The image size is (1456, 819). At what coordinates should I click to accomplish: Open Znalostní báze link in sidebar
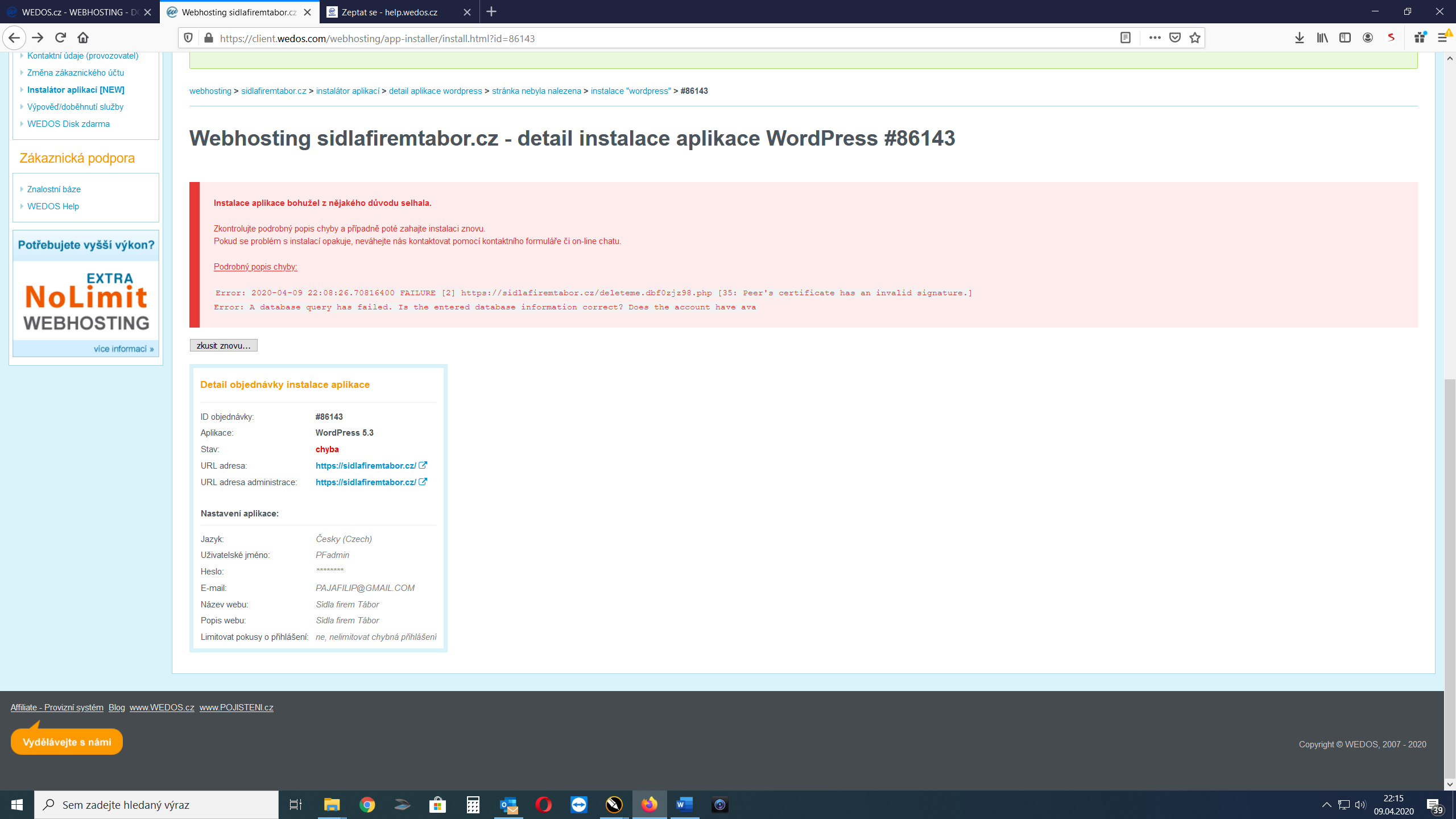[x=54, y=189]
